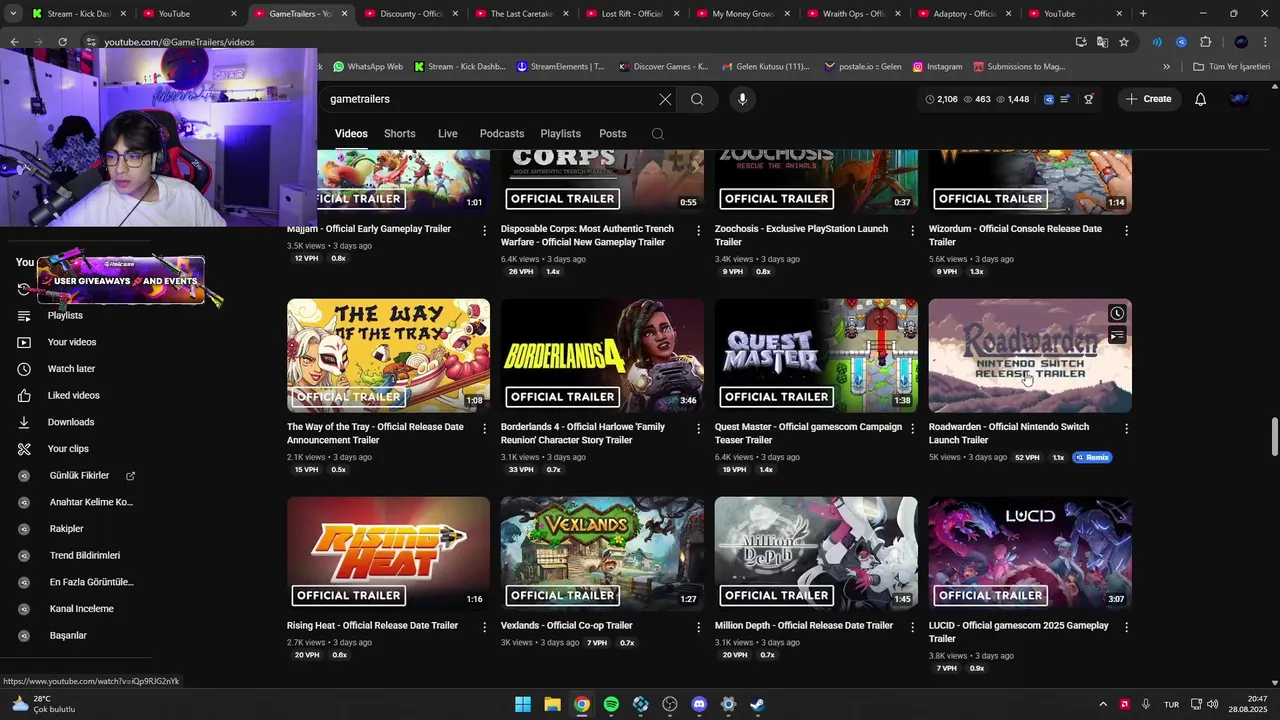Click the Remix button under Roadwarden
Image resolution: width=1280 pixels, height=720 pixels.
click(1092, 458)
